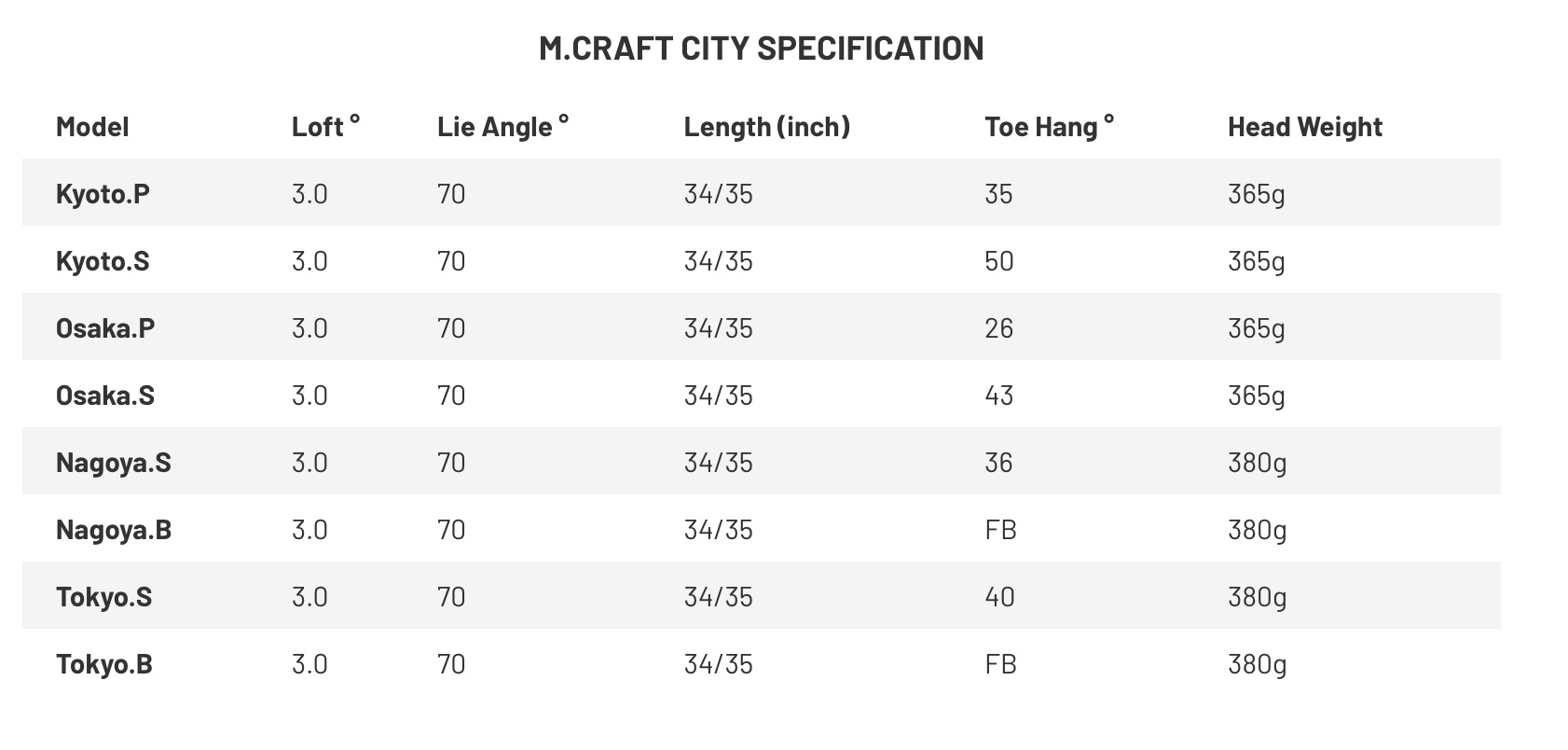Screen dimensions: 1568x750
Task: Click the Head Weight column header
Action: click(x=1304, y=127)
